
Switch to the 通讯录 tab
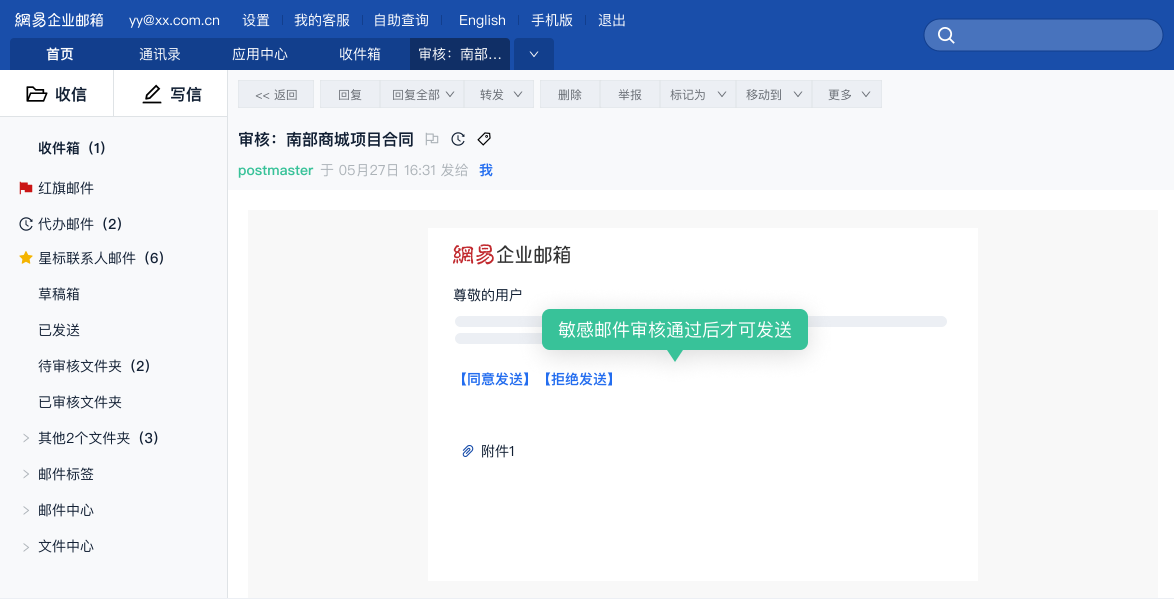point(159,54)
